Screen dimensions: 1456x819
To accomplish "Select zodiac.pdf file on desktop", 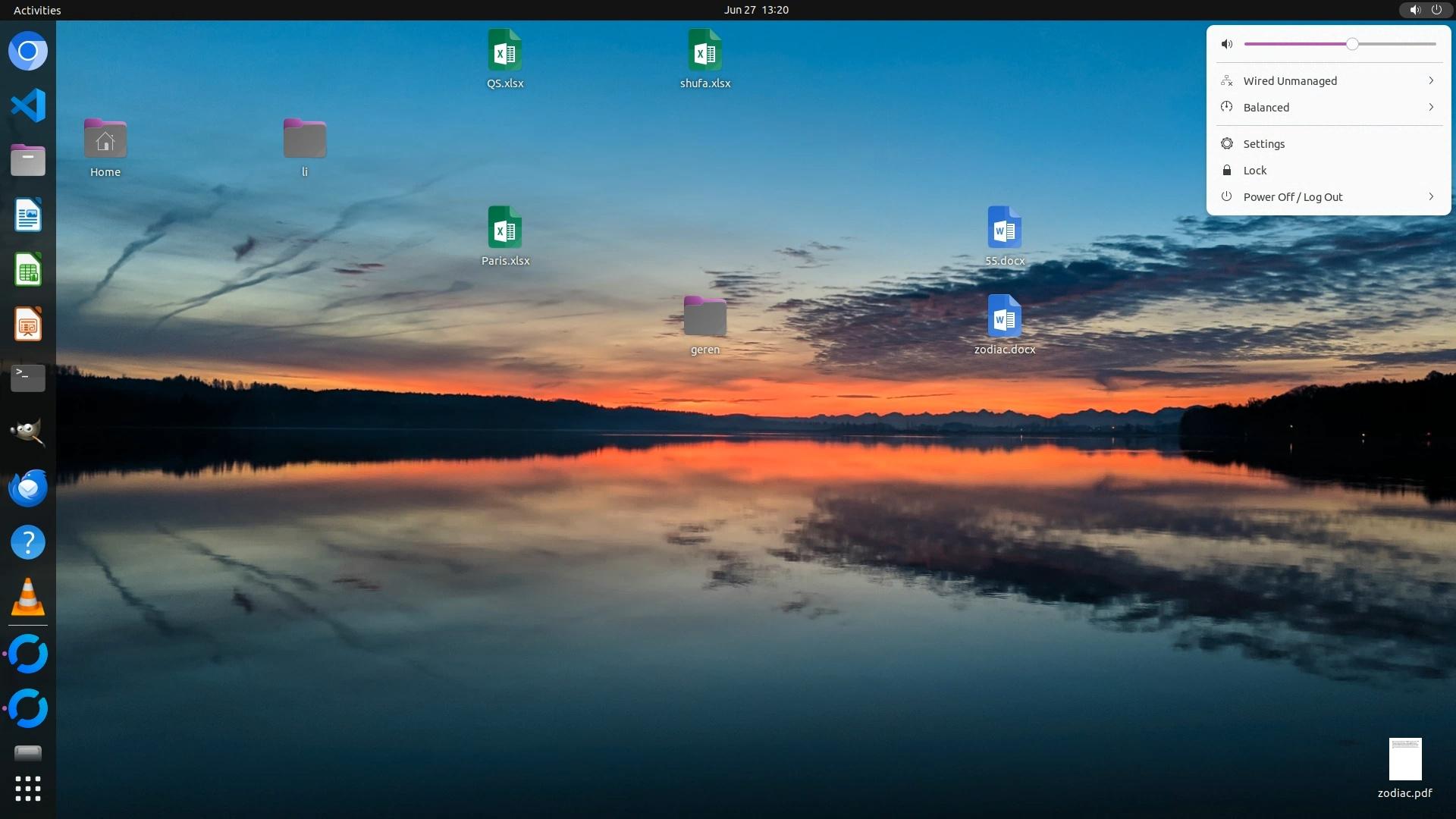I will [1404, 760].
